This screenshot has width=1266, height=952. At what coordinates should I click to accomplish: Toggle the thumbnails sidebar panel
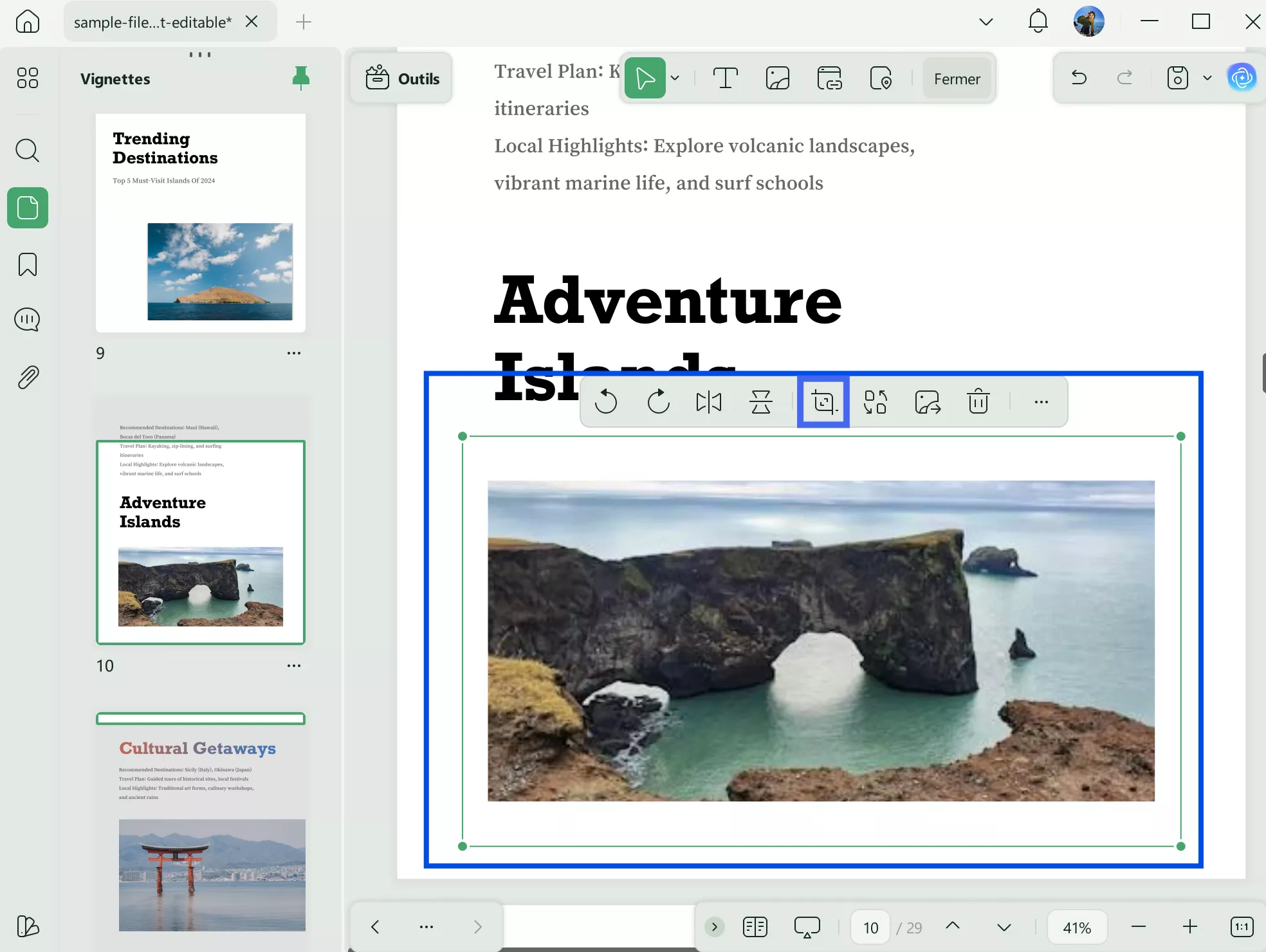tap(28, 208)
